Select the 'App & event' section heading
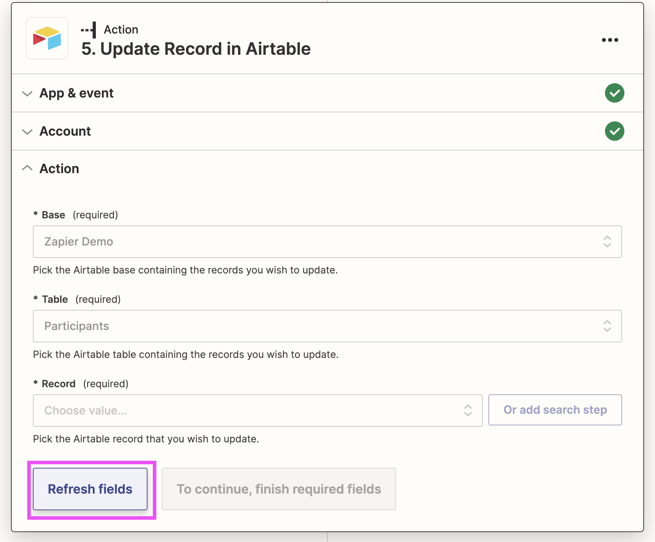The height and width of the screenshot is (542, 655). coord(76,93)
